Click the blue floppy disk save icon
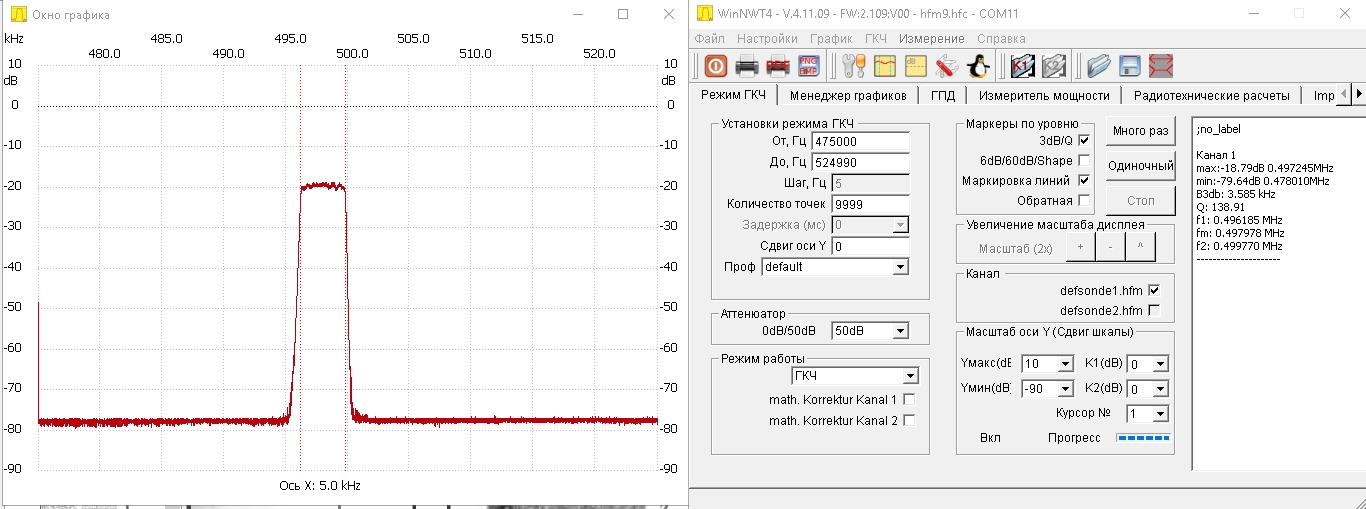 click(x=1130, y=66)
